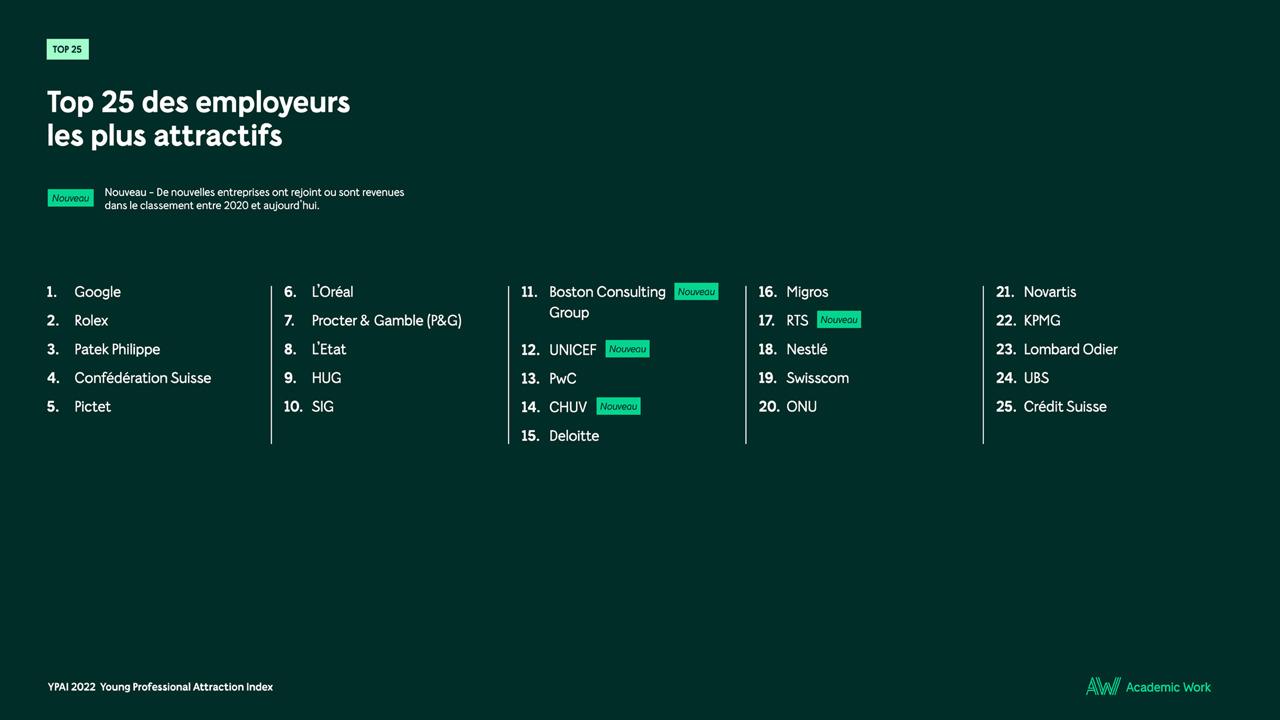The image size is (1280, 720).
Task: Click the Nouveau badge beside UNICEF
Action: (627, 349)
